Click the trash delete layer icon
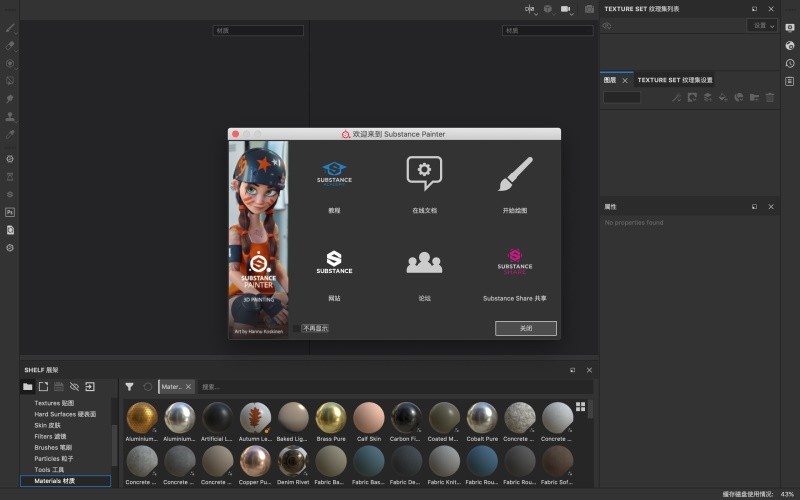The width and height of the screenshot is (800, 500). coord(770,97)
